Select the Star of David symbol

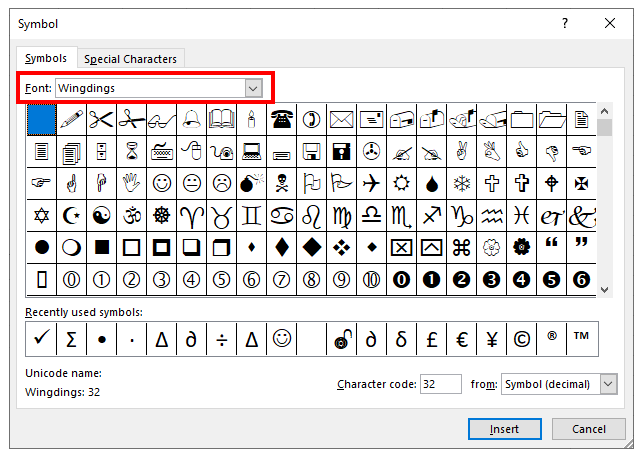pyautogui.click(x=41, y=215)
